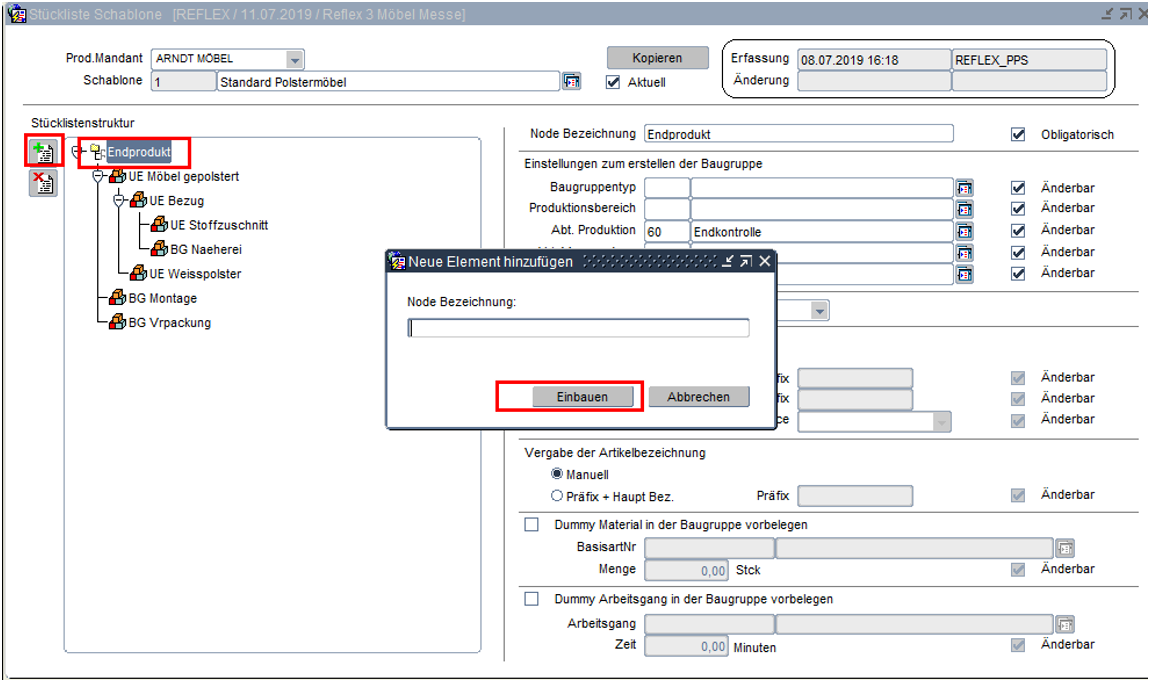Screen dimensions: 1152x684
Task: Select BG Montage in the tree
Action: point(162,298)
